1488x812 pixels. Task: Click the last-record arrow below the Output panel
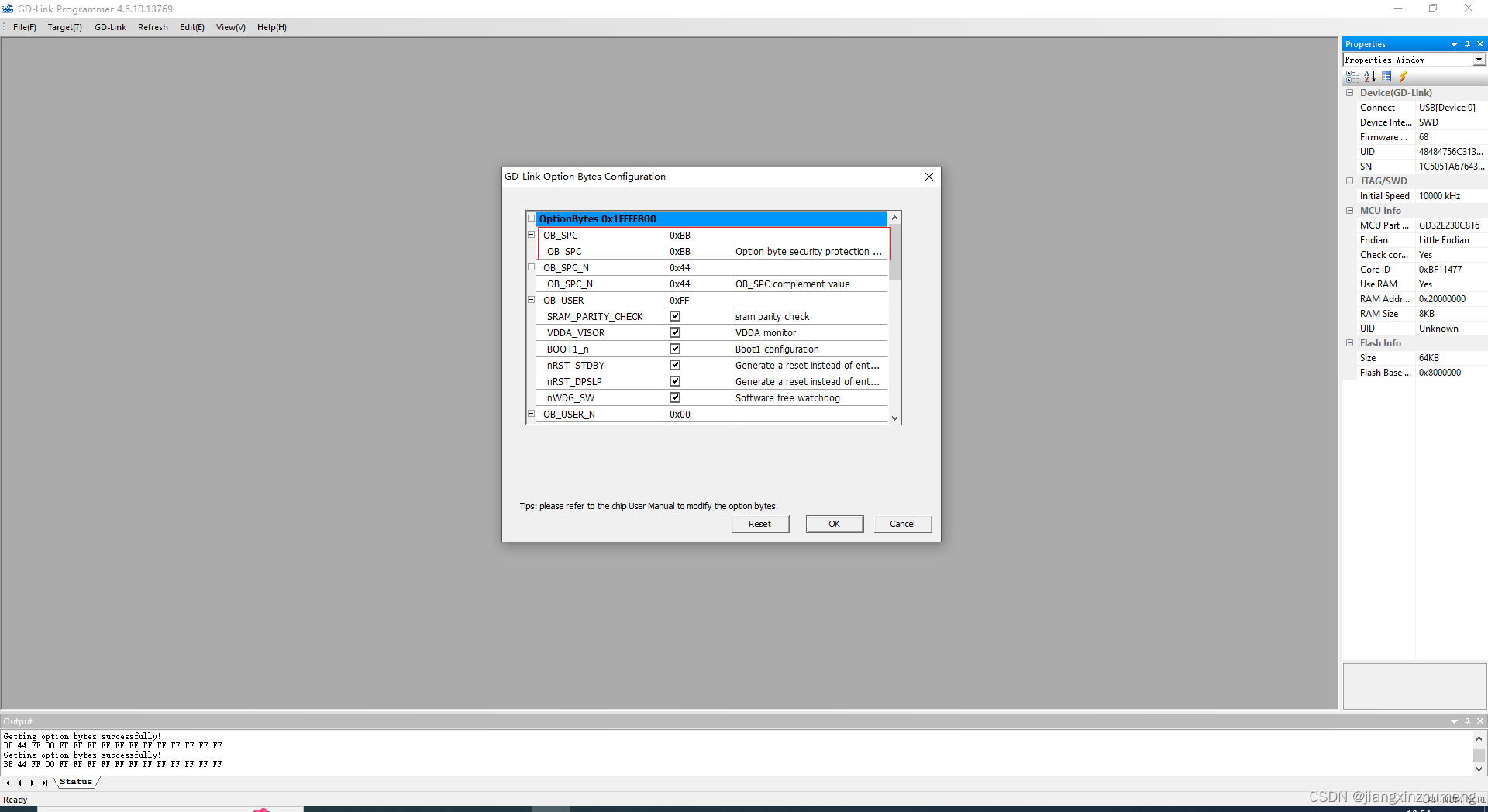tap(45, 783)
